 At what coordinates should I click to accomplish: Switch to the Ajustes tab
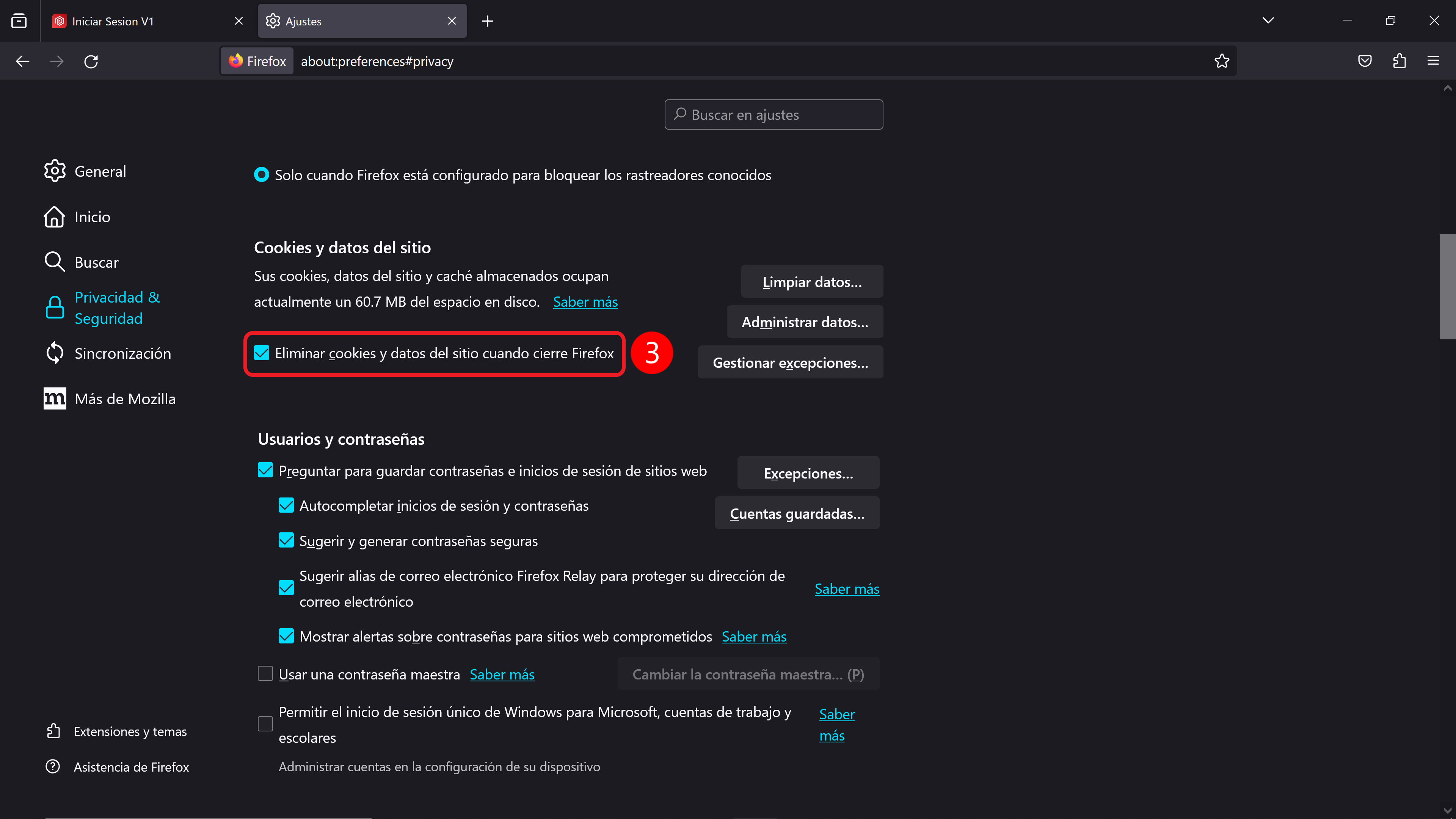362,21
